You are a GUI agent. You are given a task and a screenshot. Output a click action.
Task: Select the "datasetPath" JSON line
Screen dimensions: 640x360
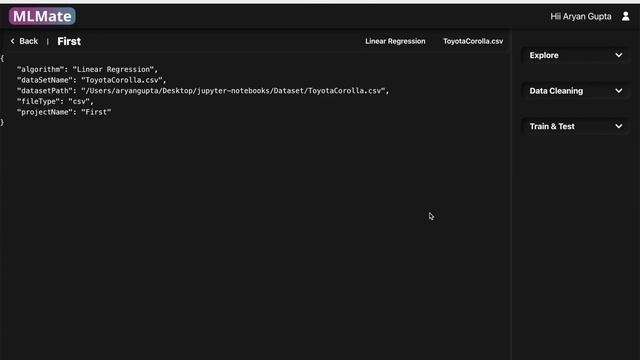point(203,91)
